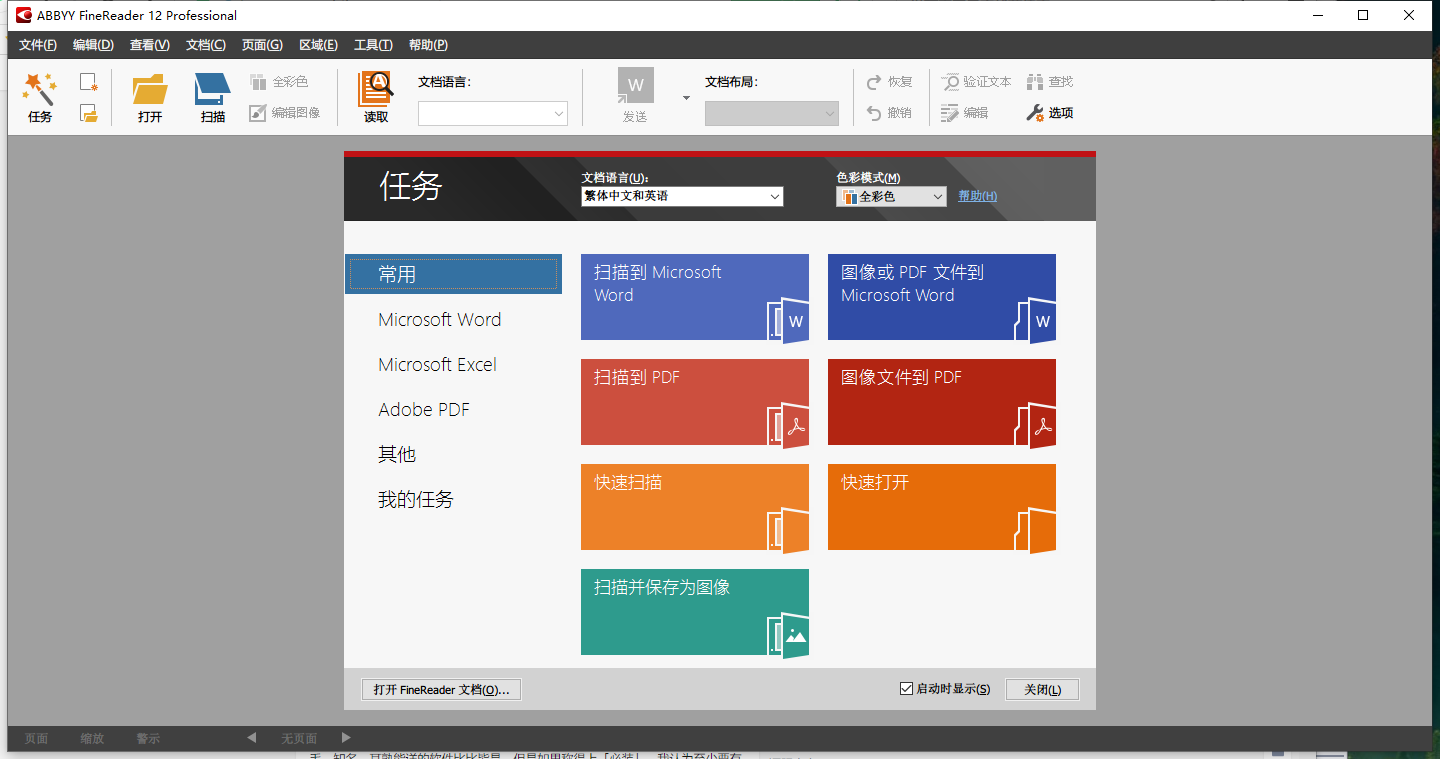Expand the 发送 dropdown arrow
1440x759 pixels.
pos(686,98)
